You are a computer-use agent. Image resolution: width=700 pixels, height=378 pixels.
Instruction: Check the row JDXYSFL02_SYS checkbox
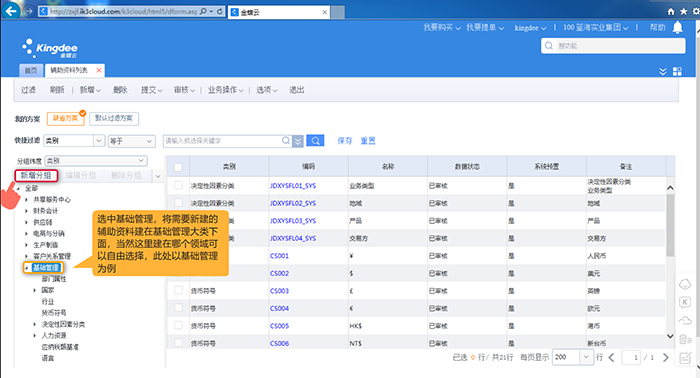178,203
